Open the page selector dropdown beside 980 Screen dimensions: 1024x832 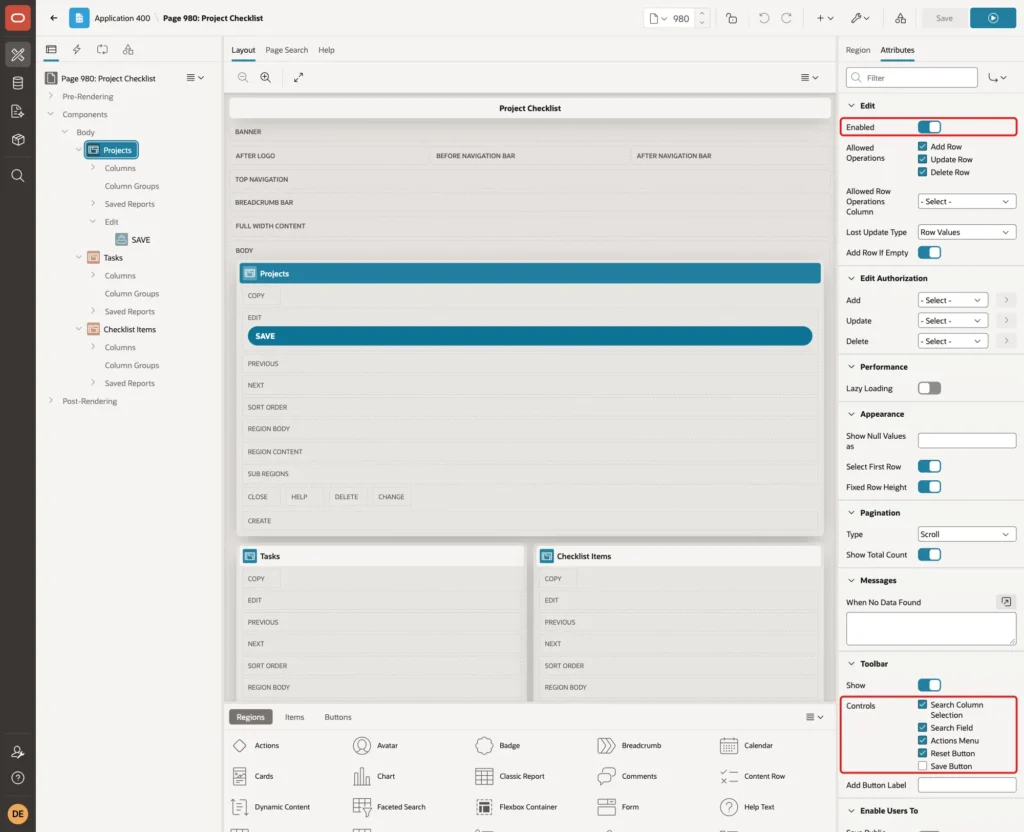[x=658, y=18]
